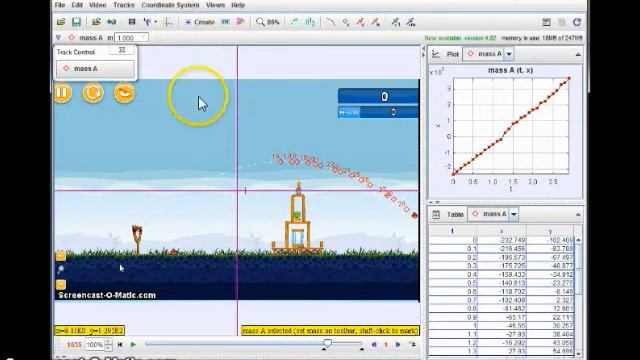Open the mass A dropdown in Plot view
Image resolution: width=640 pixels, height=360 pixels.
509,54
